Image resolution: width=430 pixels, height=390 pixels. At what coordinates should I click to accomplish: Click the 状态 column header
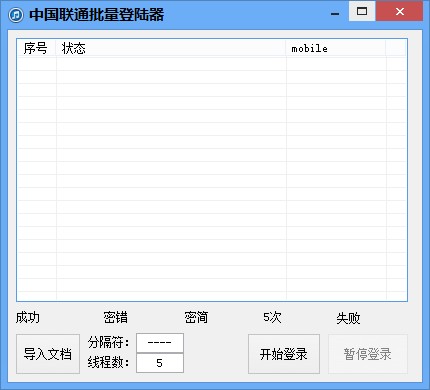point(171,48)
